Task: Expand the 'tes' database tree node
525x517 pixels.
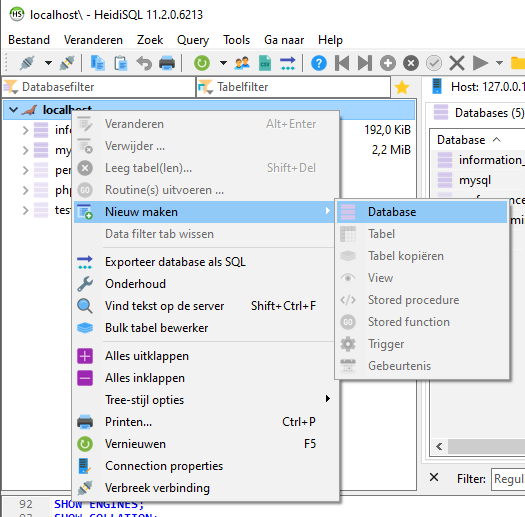Action: [25, 210]
